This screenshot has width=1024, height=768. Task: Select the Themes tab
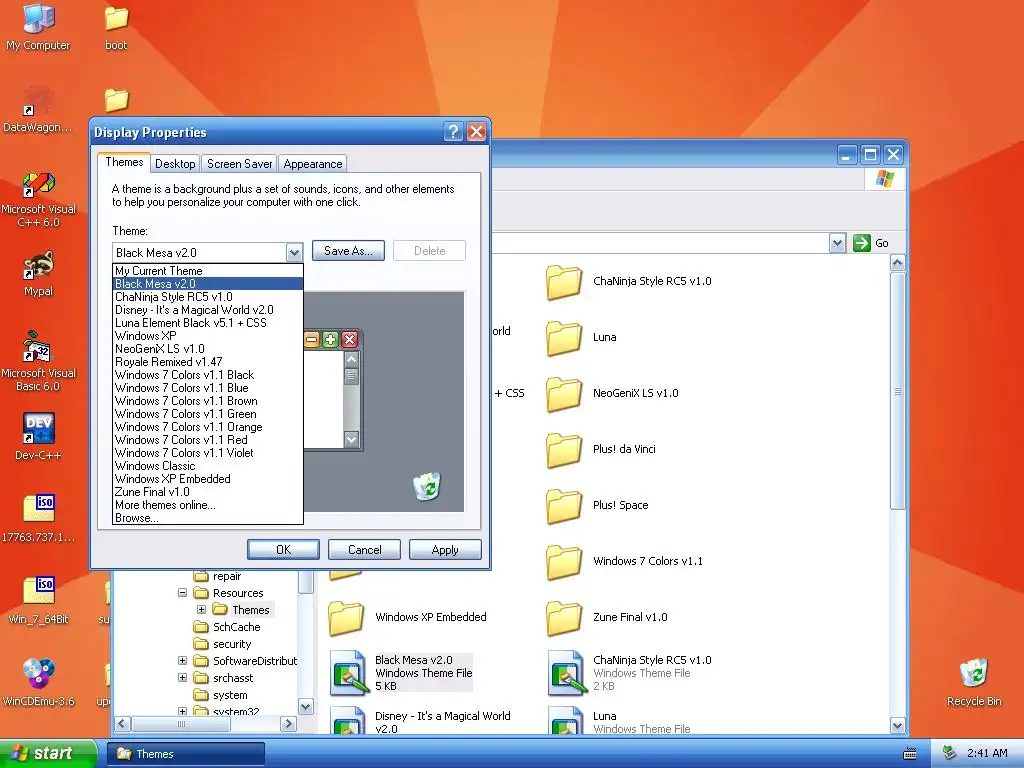pyautogui.click(x=124, y=163)
